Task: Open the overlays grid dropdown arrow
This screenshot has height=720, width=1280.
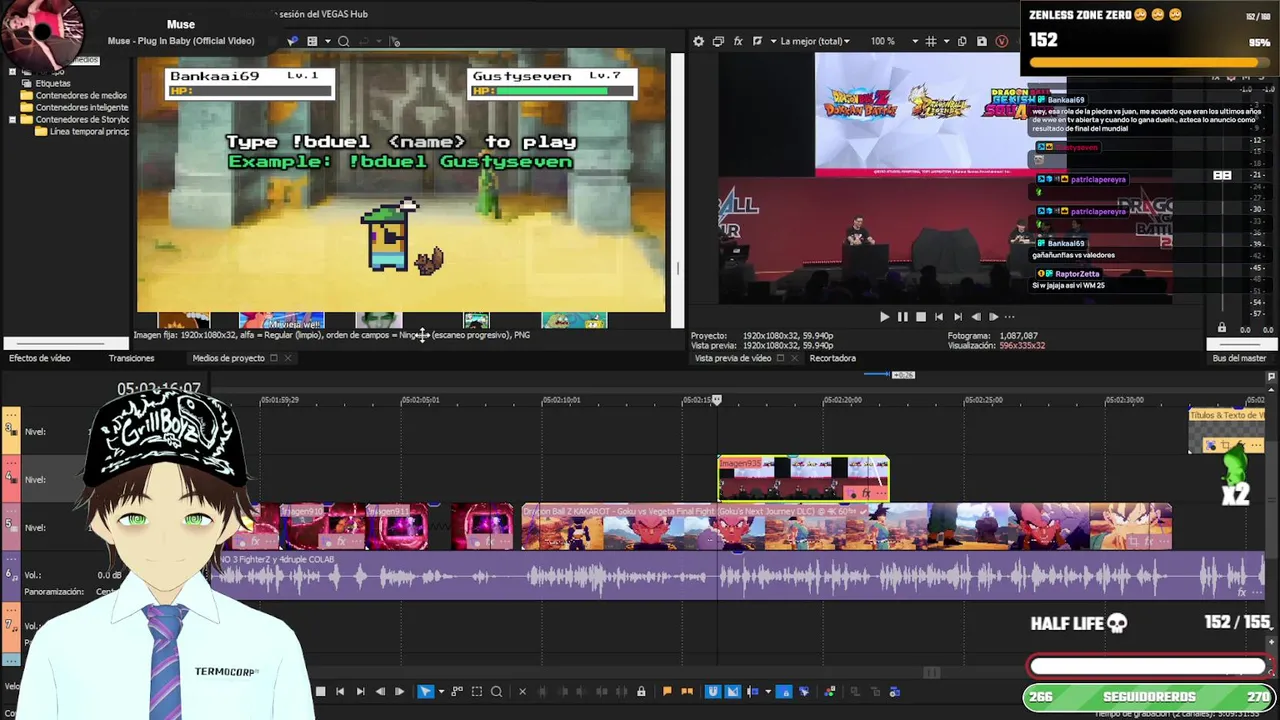Action: coord(947,41)
